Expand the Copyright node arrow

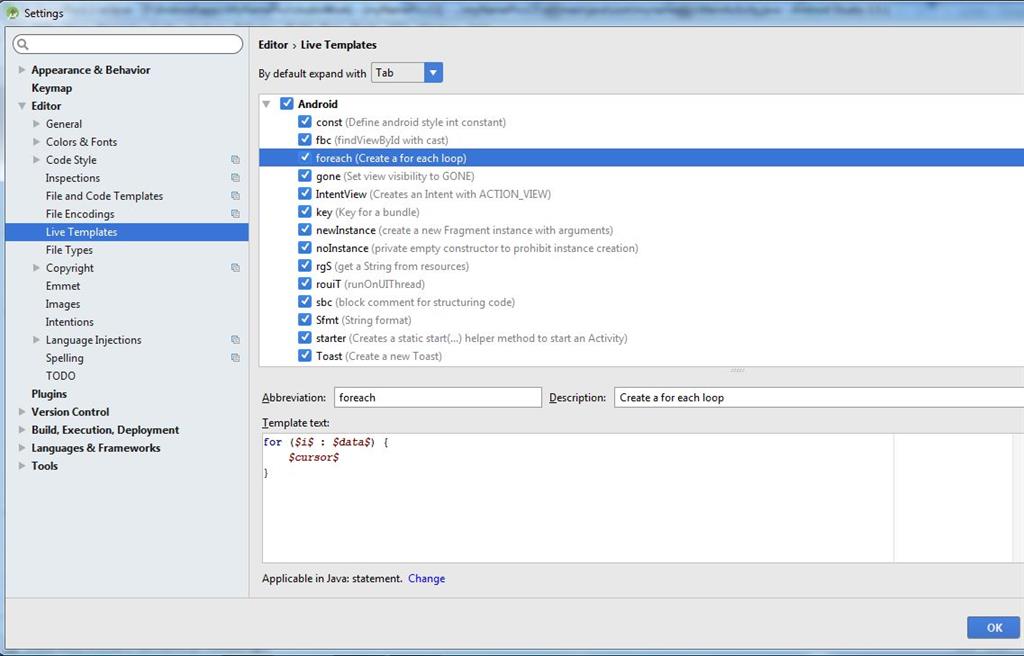[37, 268]
